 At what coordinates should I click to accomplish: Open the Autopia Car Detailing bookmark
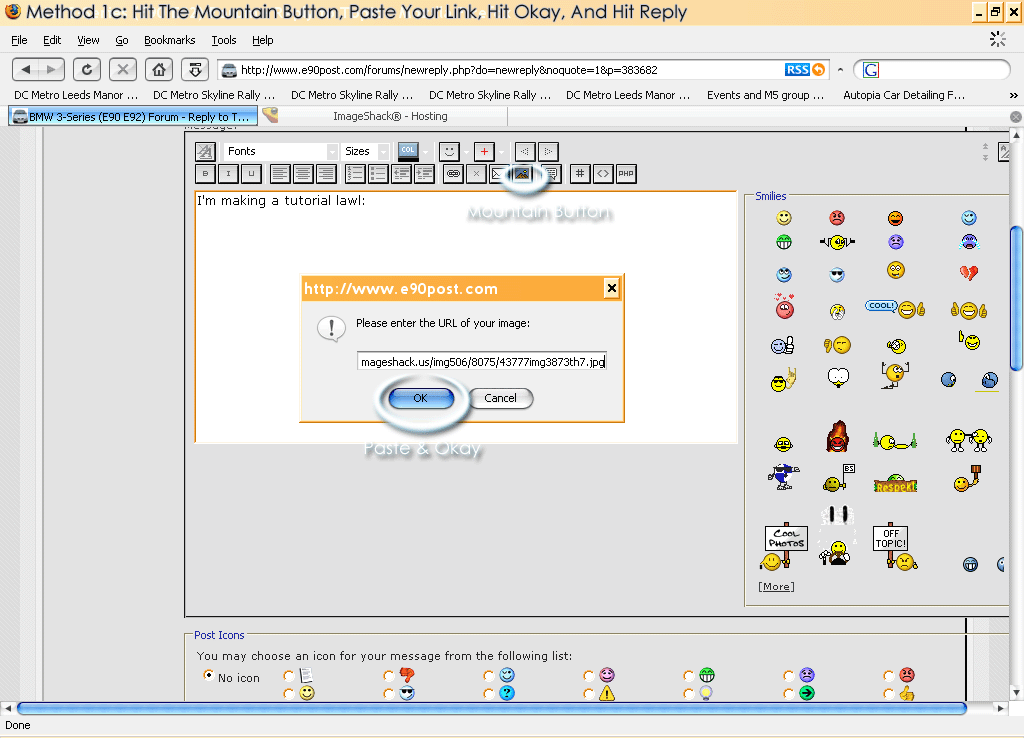pyautogui.click(x=904, y=95)
